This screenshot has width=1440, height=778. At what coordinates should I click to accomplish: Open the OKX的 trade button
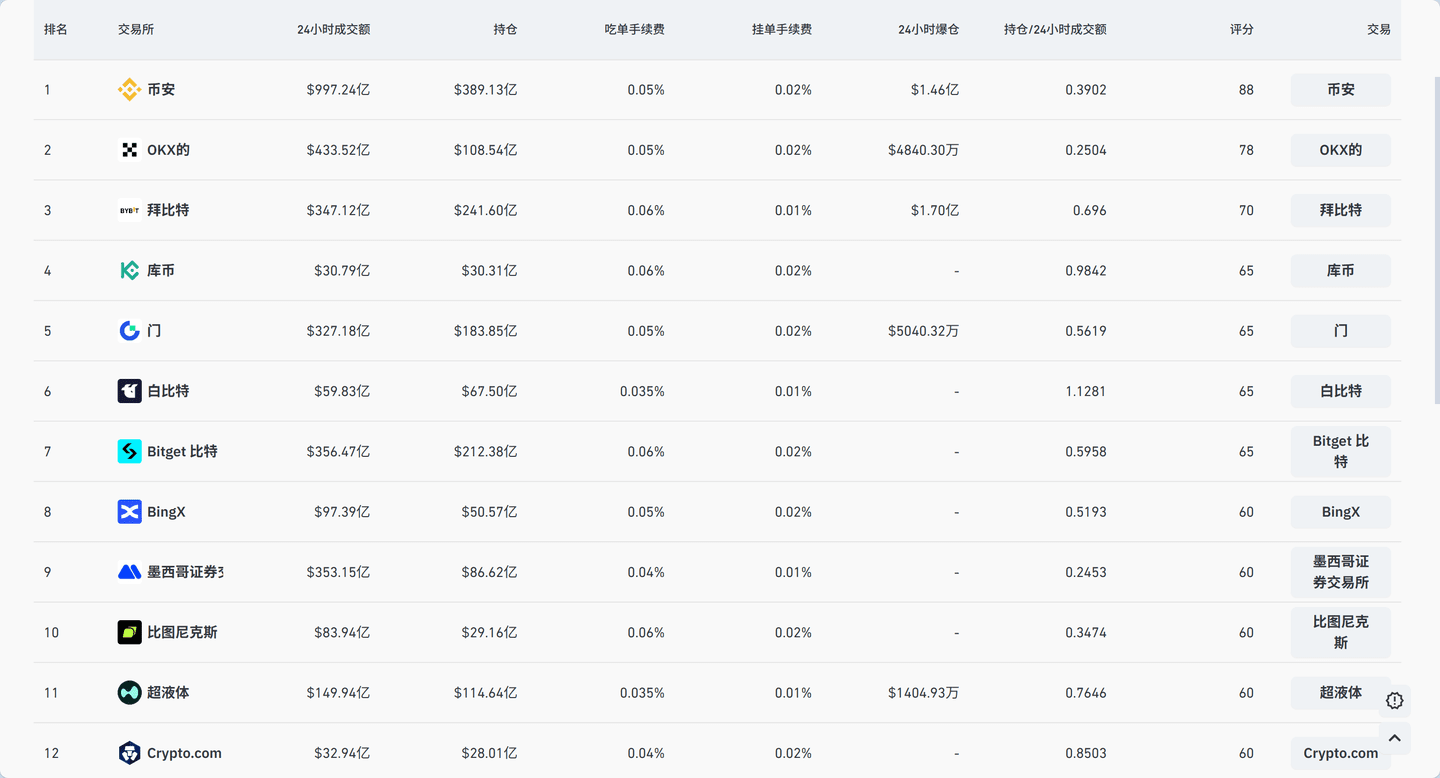[1340, 150]
